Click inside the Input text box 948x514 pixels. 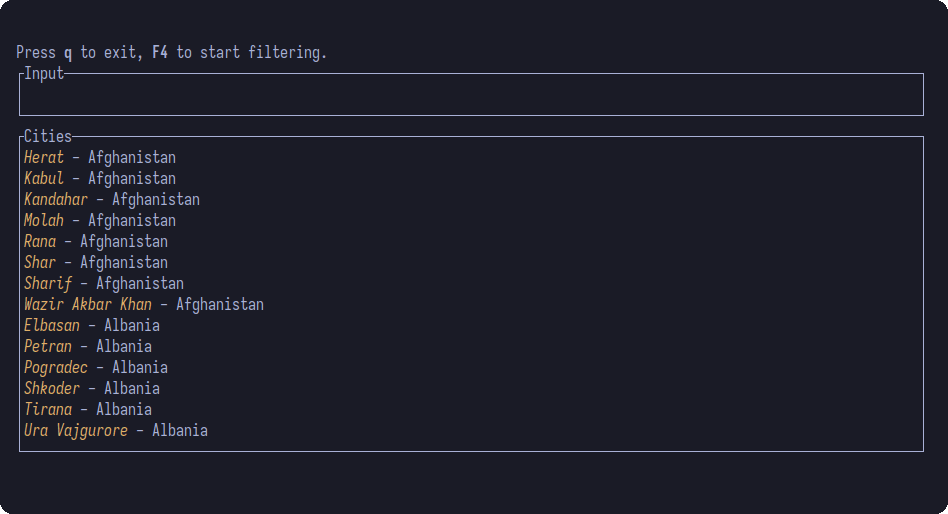pos(471,94)
